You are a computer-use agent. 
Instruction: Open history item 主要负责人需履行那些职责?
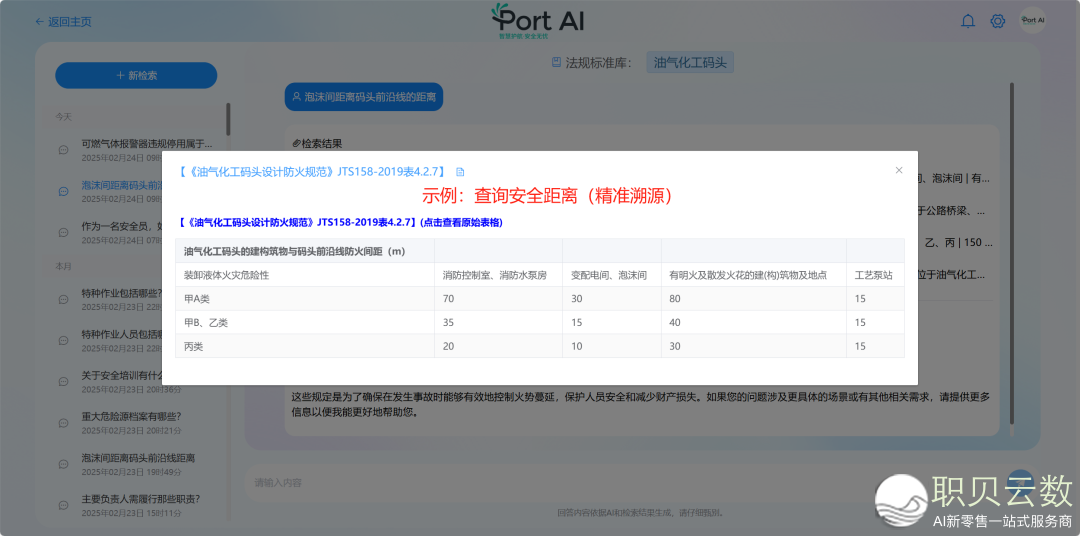tap(140, 499)
